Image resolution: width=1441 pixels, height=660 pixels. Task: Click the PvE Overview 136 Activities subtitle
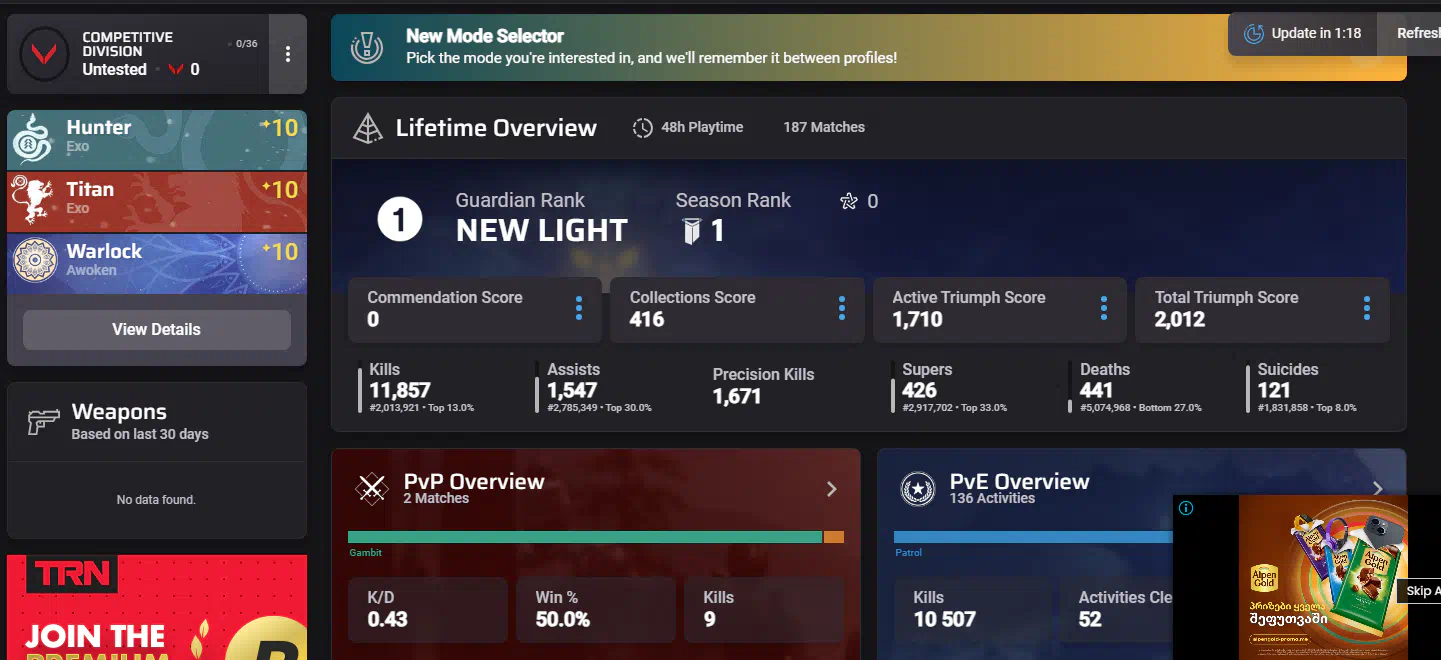tap(992, 499)
